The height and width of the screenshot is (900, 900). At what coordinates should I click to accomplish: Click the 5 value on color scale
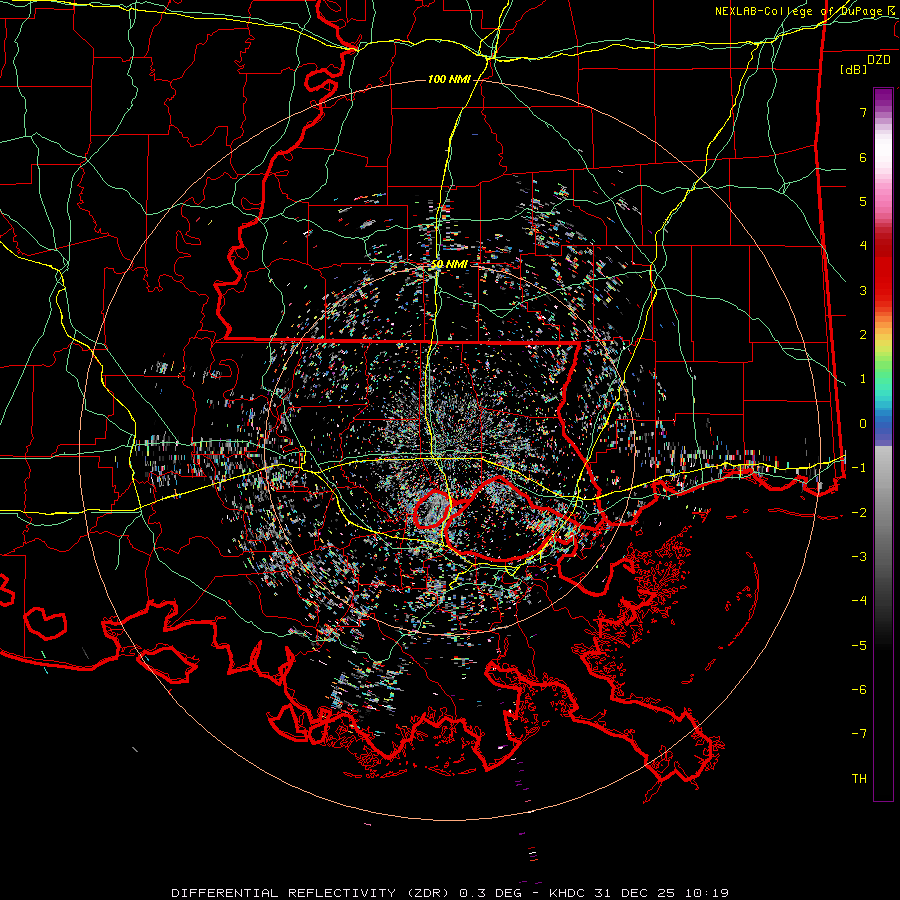pyautogui.click(x=863, y=201)
